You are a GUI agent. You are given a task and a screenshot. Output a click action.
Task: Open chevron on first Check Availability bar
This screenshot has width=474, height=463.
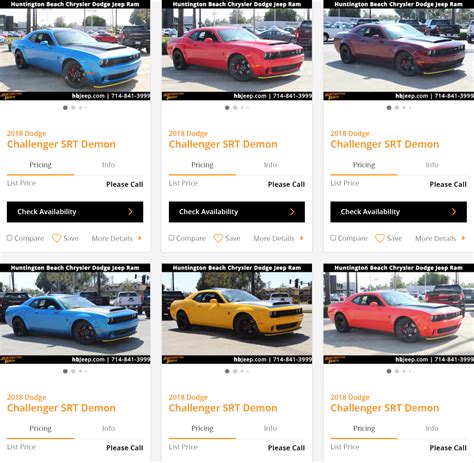(x=130, y=212)
